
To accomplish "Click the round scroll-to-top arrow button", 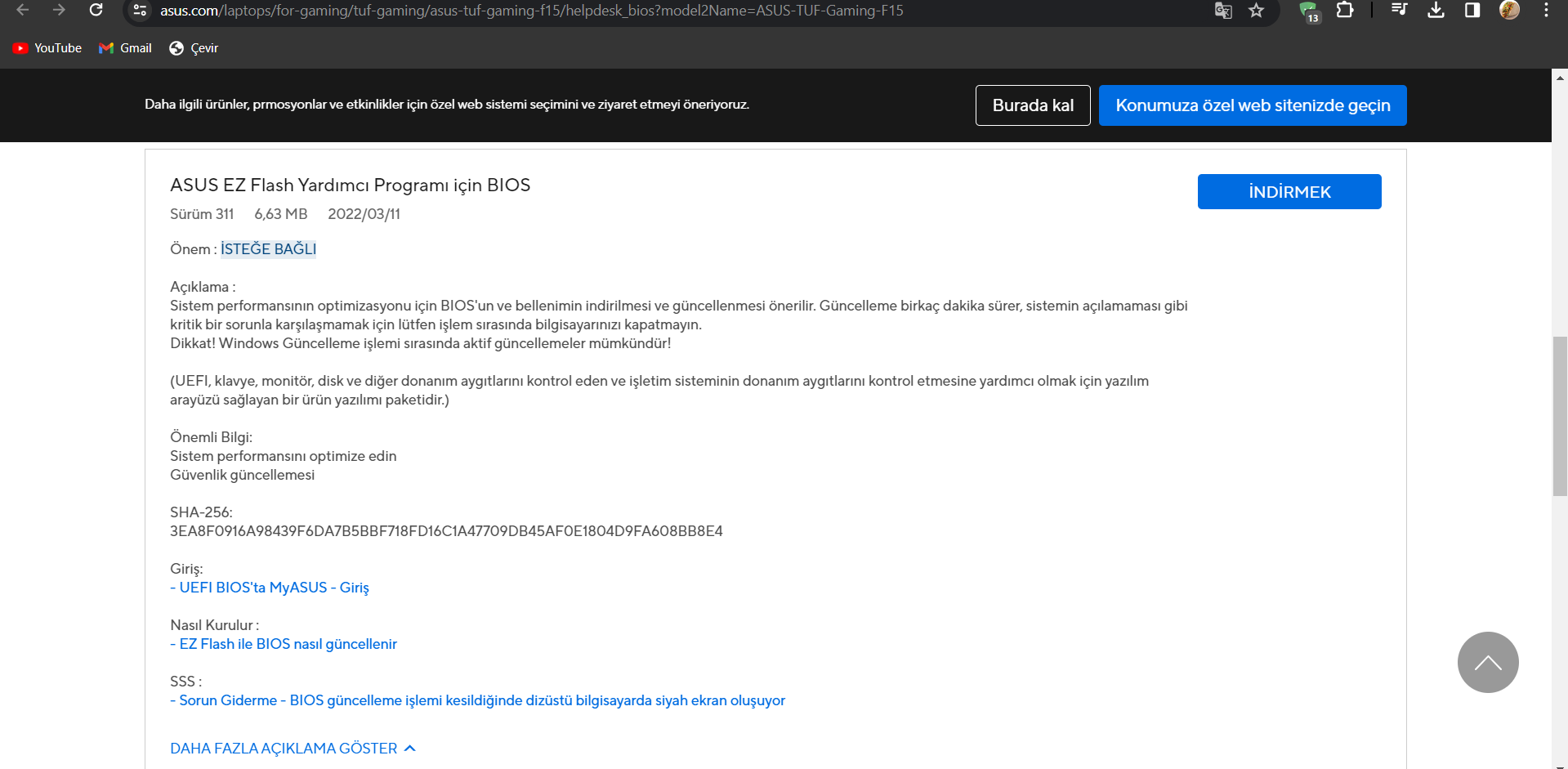I will (1488, 662).
